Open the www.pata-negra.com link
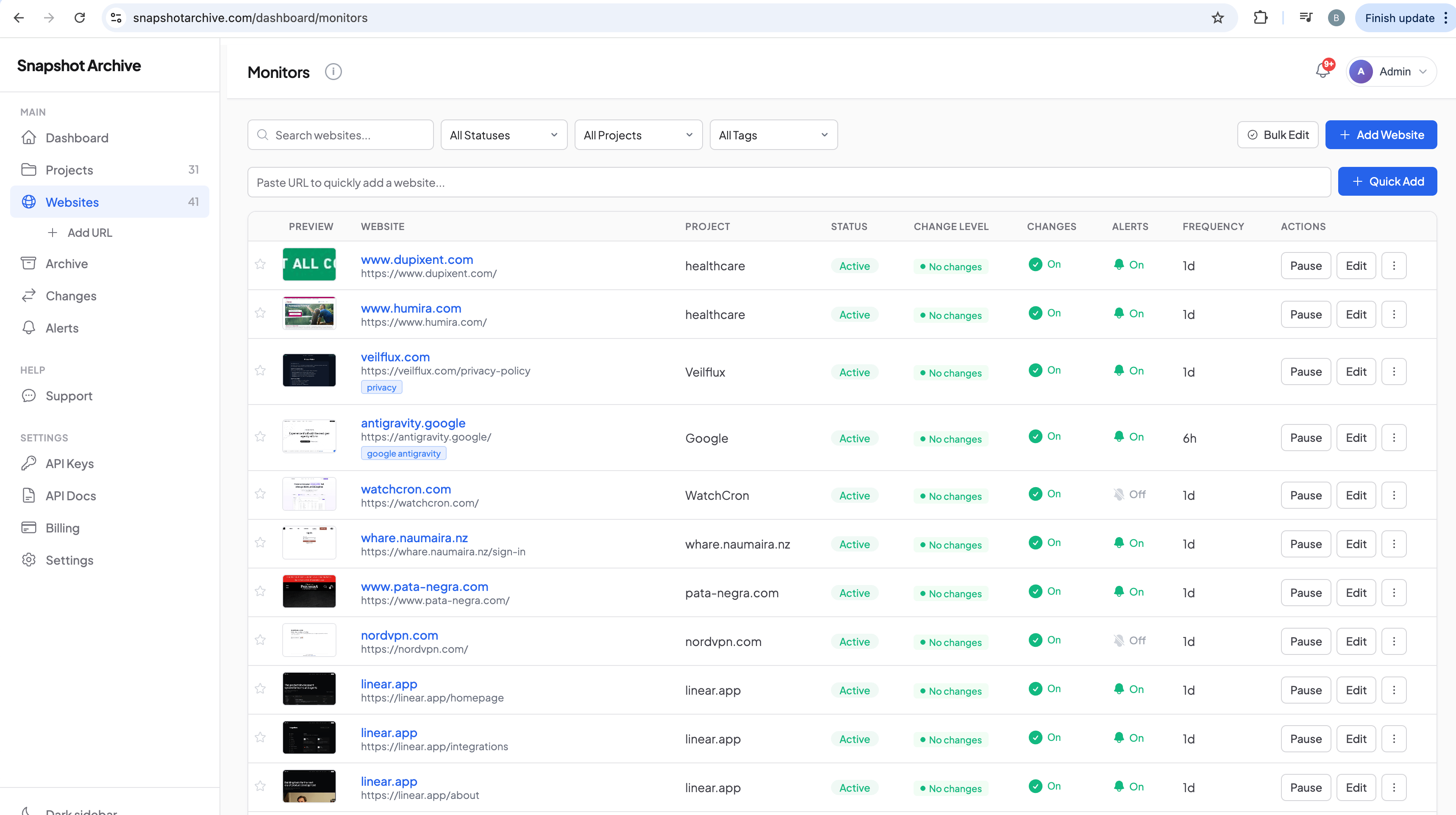 (x=425, y=587)
